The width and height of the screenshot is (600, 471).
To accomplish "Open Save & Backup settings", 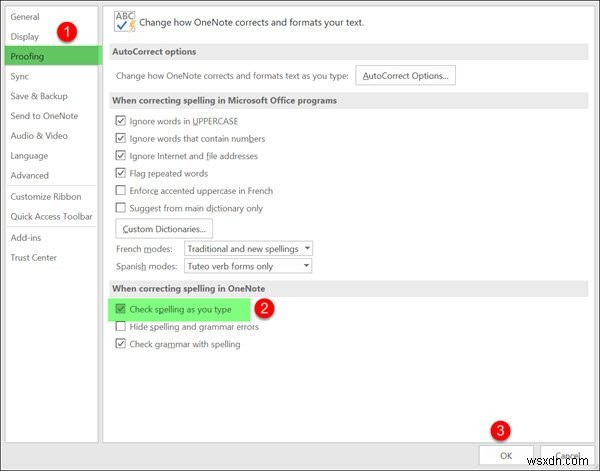I will click(39, 96).
